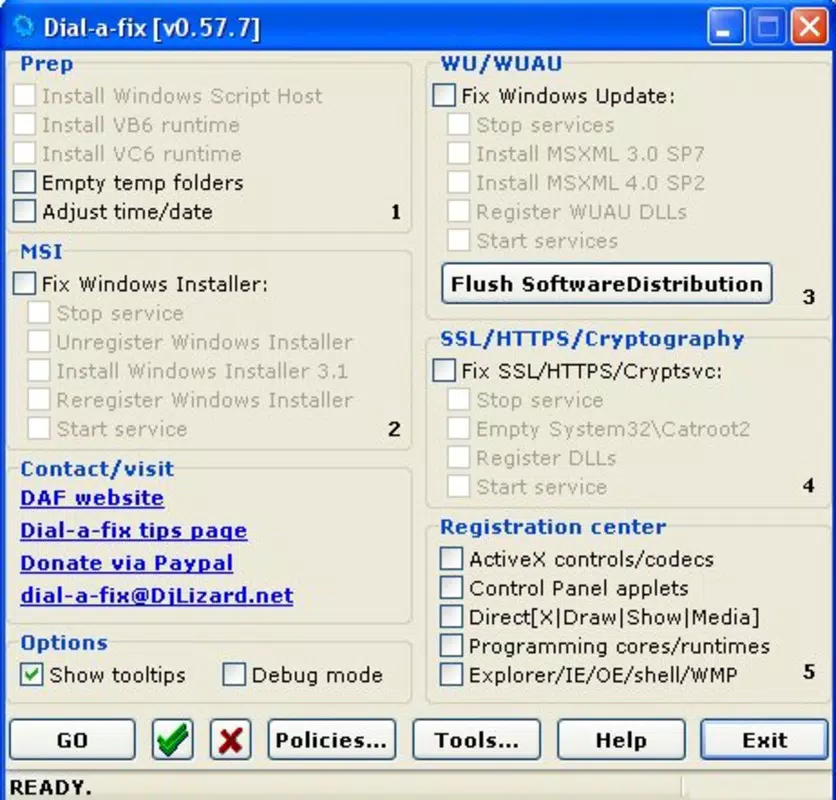Open Dial-a-fix tips page link
This screenshot has width=836, height=800.
pyautogui.click(x=134, y=530)
